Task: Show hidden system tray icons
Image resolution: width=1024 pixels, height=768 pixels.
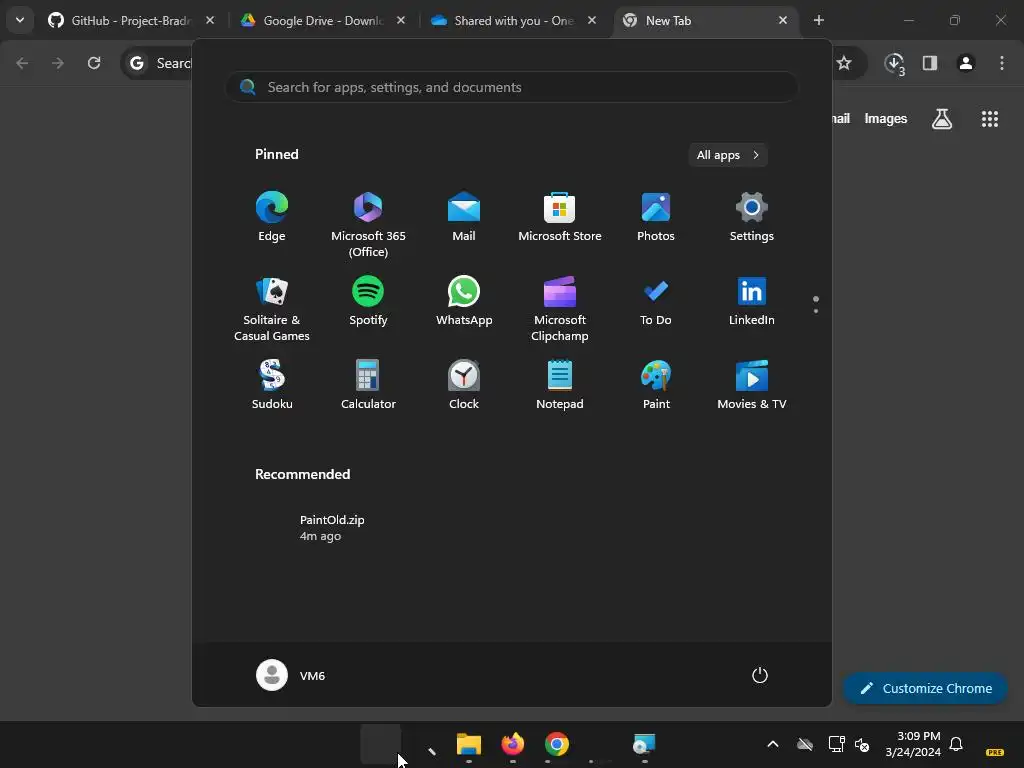Action: point(773,744)
